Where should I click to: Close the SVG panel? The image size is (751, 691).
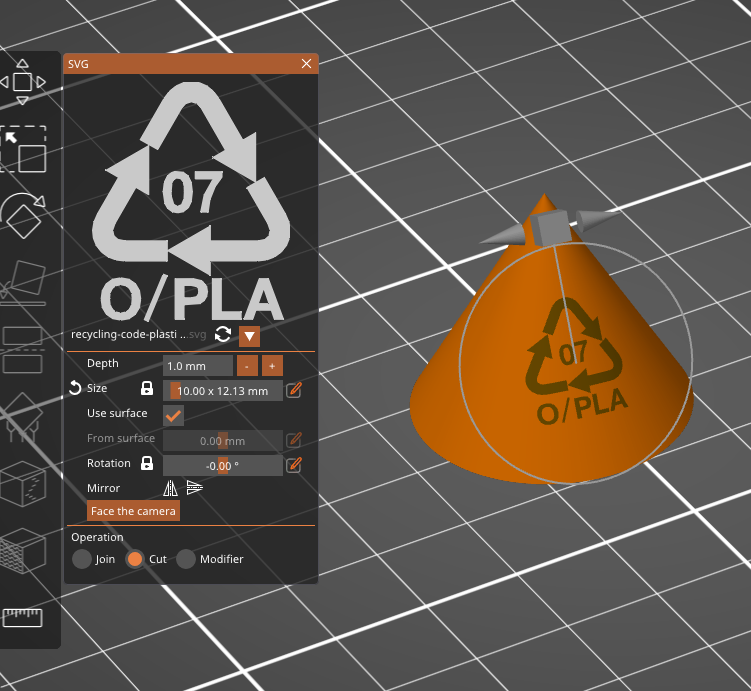point(307,64)
